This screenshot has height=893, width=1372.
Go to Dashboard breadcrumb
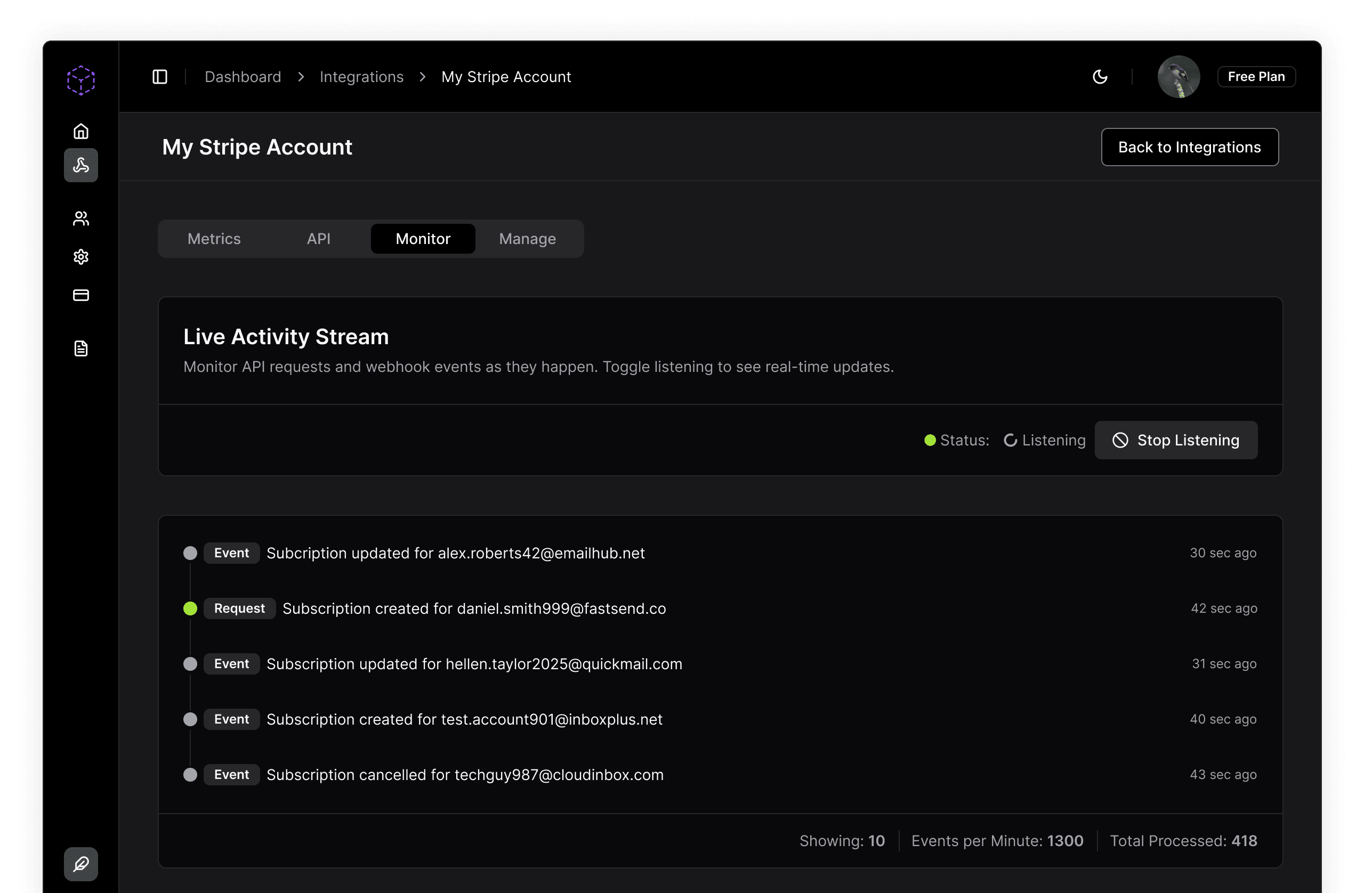(x=243, y=77)
